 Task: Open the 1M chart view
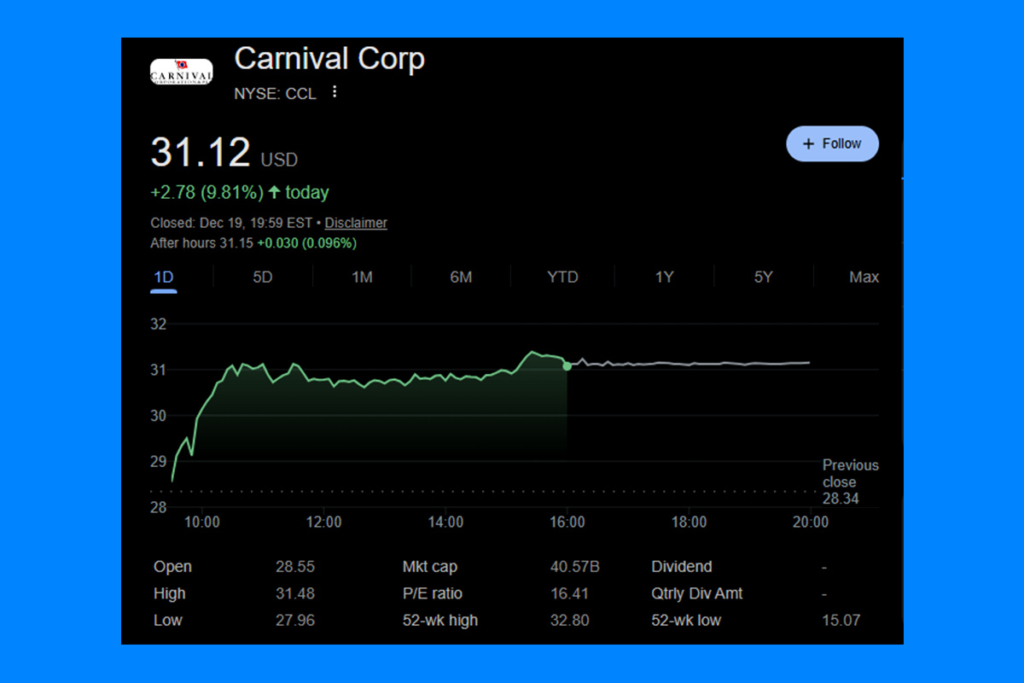[361, 276]
